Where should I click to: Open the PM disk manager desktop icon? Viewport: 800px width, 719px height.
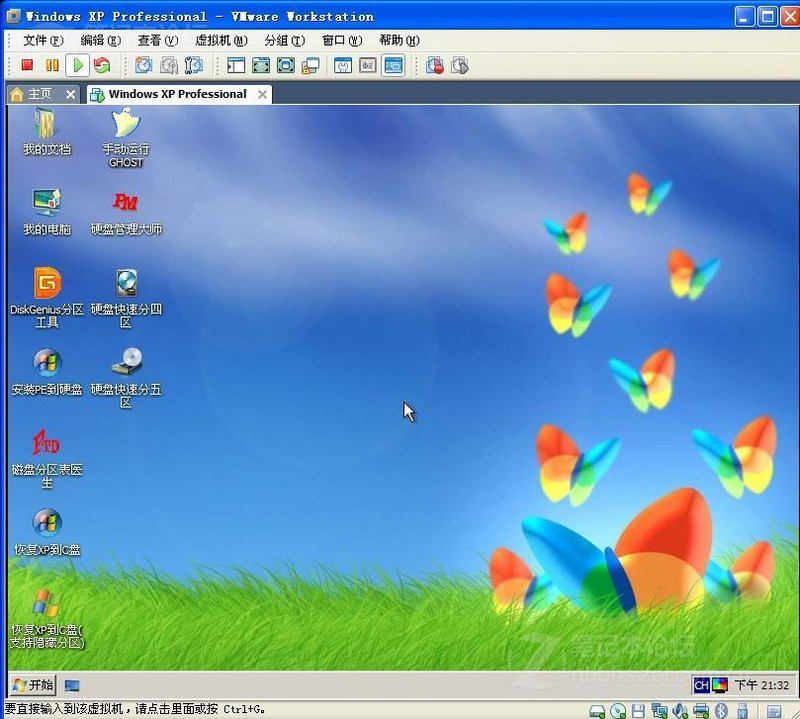(126, 203)
